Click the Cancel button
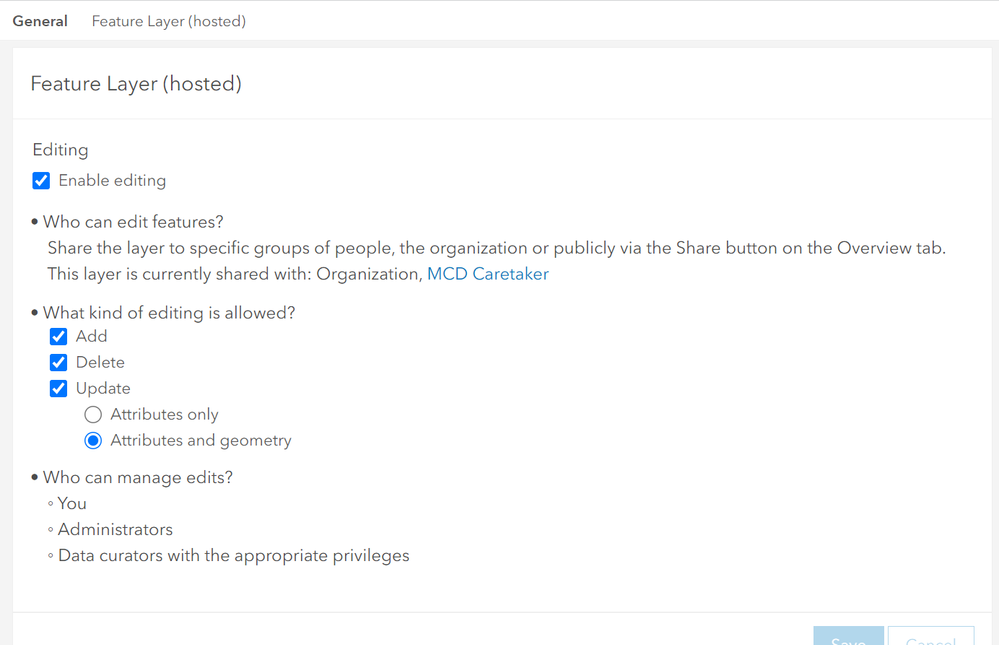 [x=930, y=637]
